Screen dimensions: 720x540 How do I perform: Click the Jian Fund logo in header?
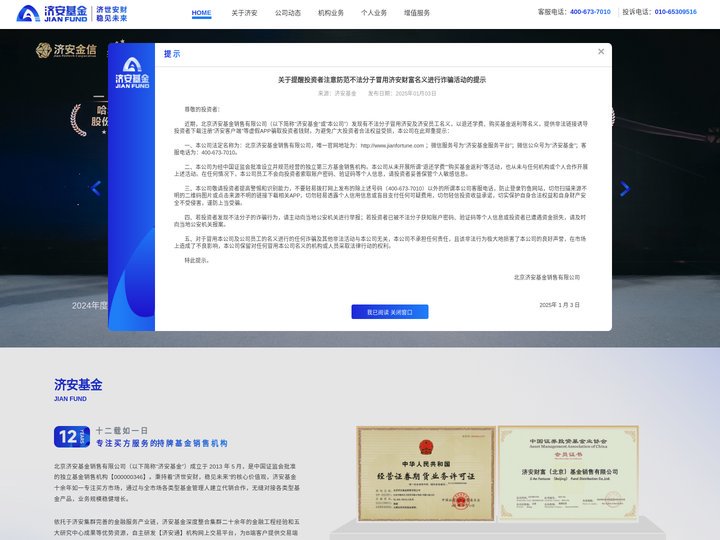tap(51, 14)
